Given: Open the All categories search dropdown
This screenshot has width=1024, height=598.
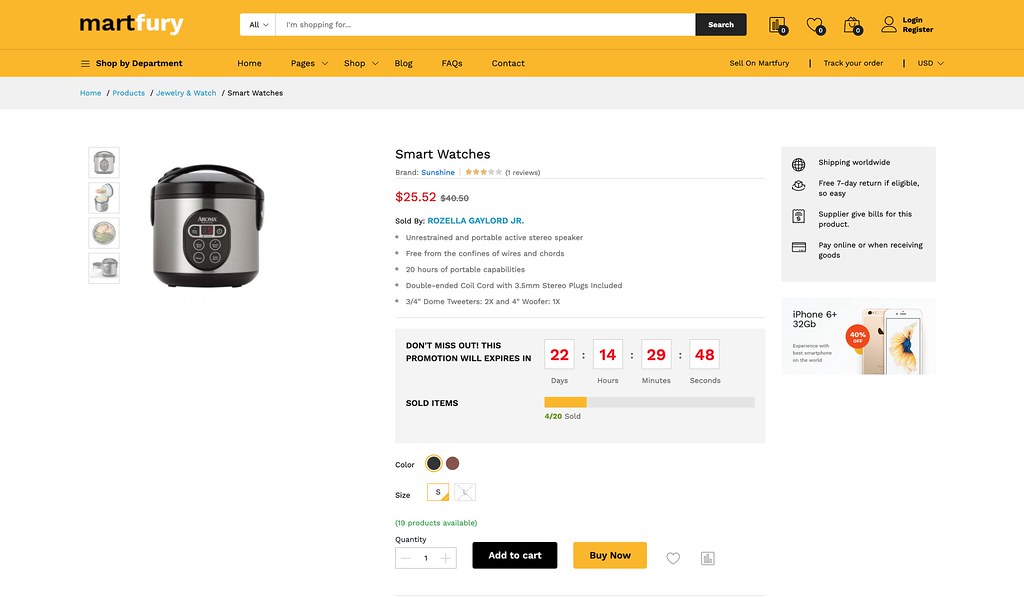Looking at the screenshot, I should (x=259, y=25).
